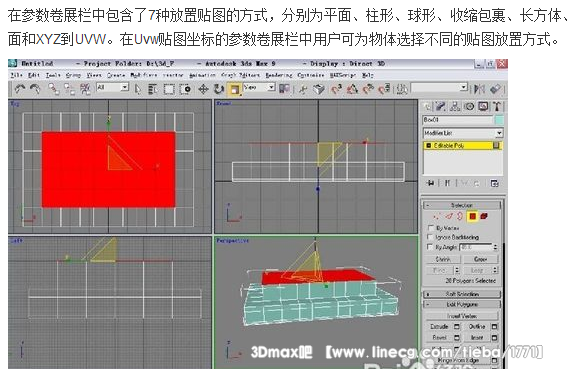Click the Extrude button
The image size is (572, 369).
pos(439,326)
